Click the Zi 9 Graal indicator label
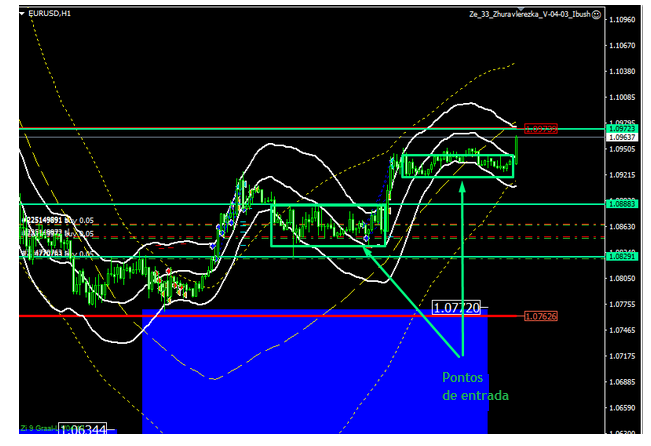 [x=38, y=428]
